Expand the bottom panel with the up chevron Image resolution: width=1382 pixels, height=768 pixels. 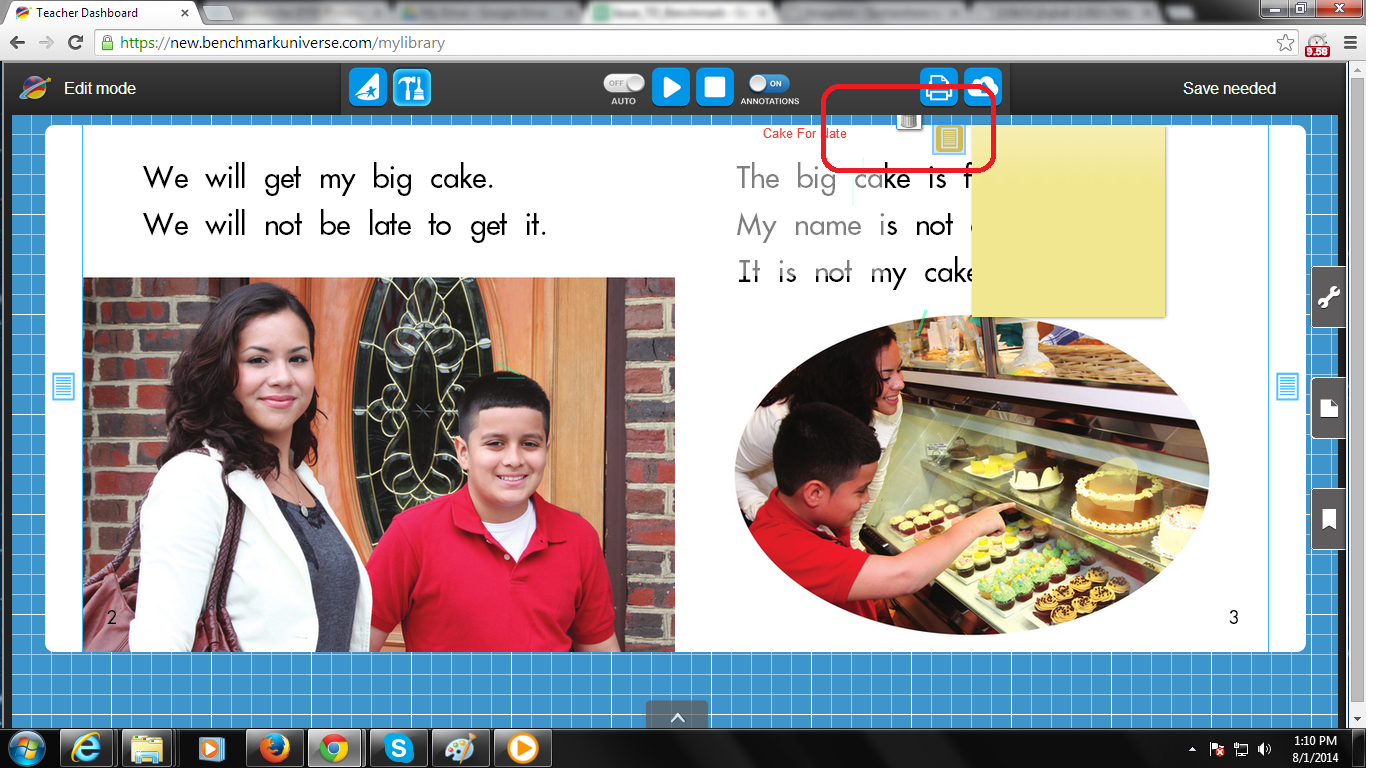pos(677,716)
